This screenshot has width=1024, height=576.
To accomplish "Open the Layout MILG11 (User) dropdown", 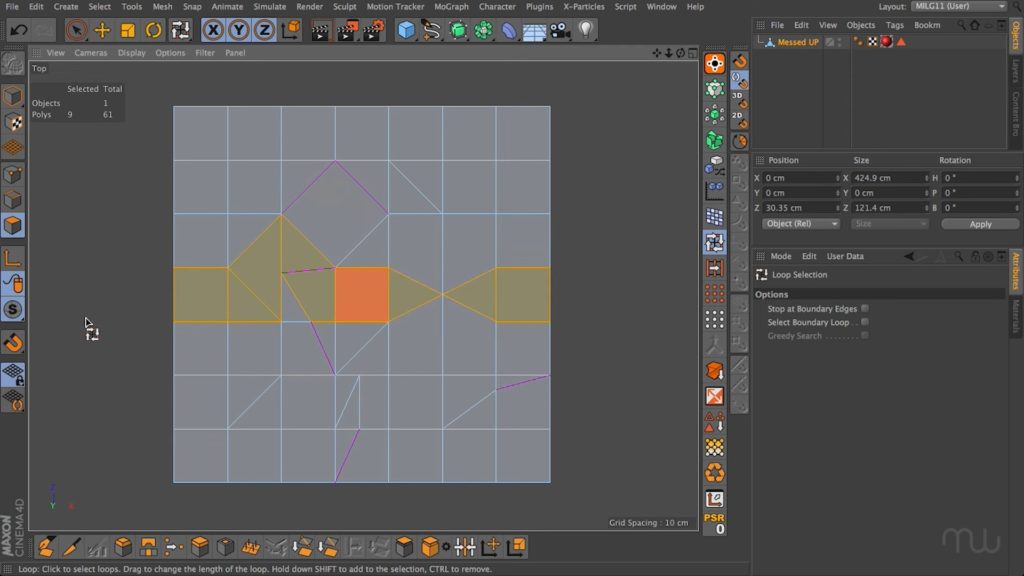I will [958, 7].
